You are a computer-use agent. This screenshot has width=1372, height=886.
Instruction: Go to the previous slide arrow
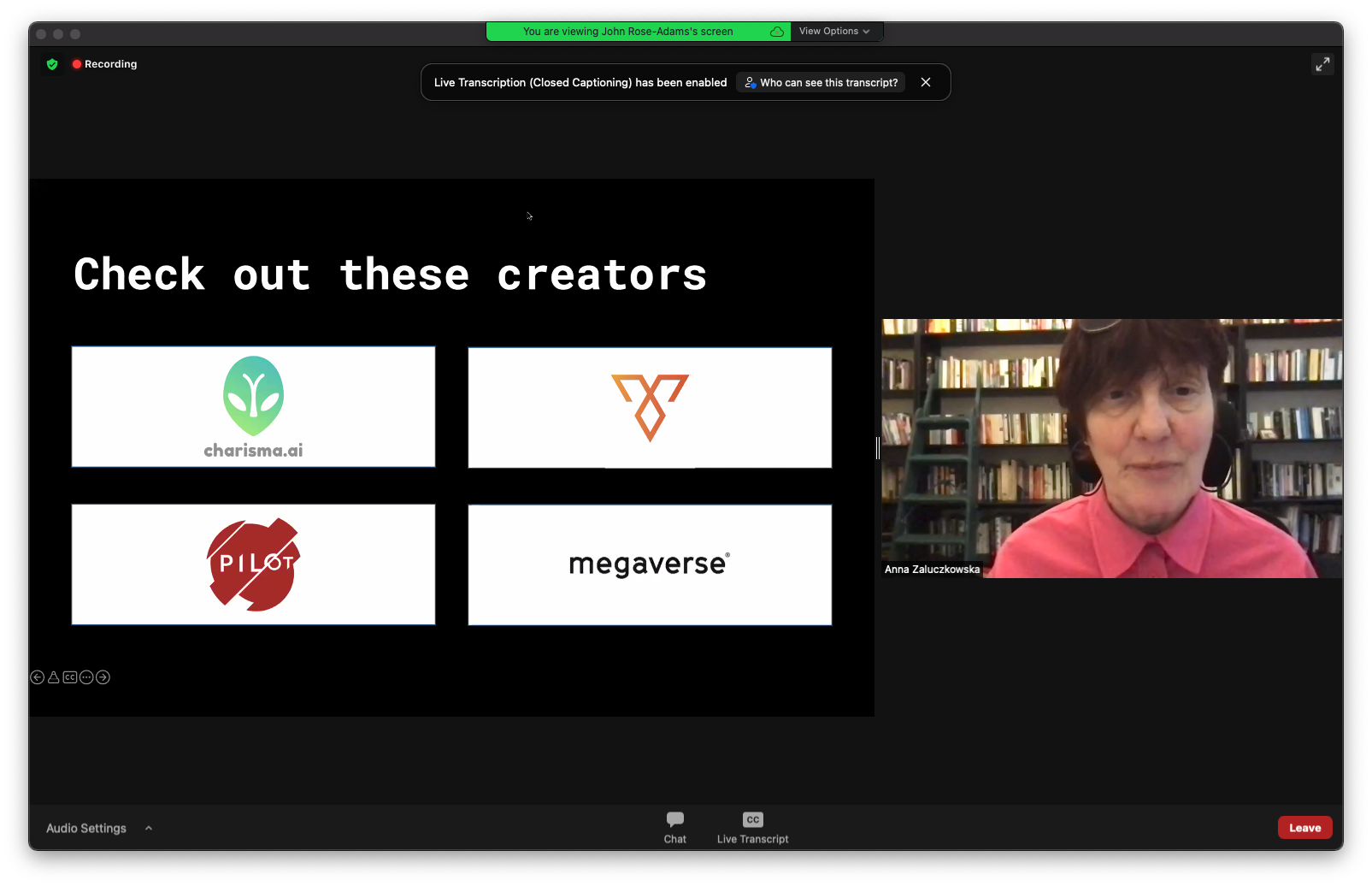coord(38,677)
